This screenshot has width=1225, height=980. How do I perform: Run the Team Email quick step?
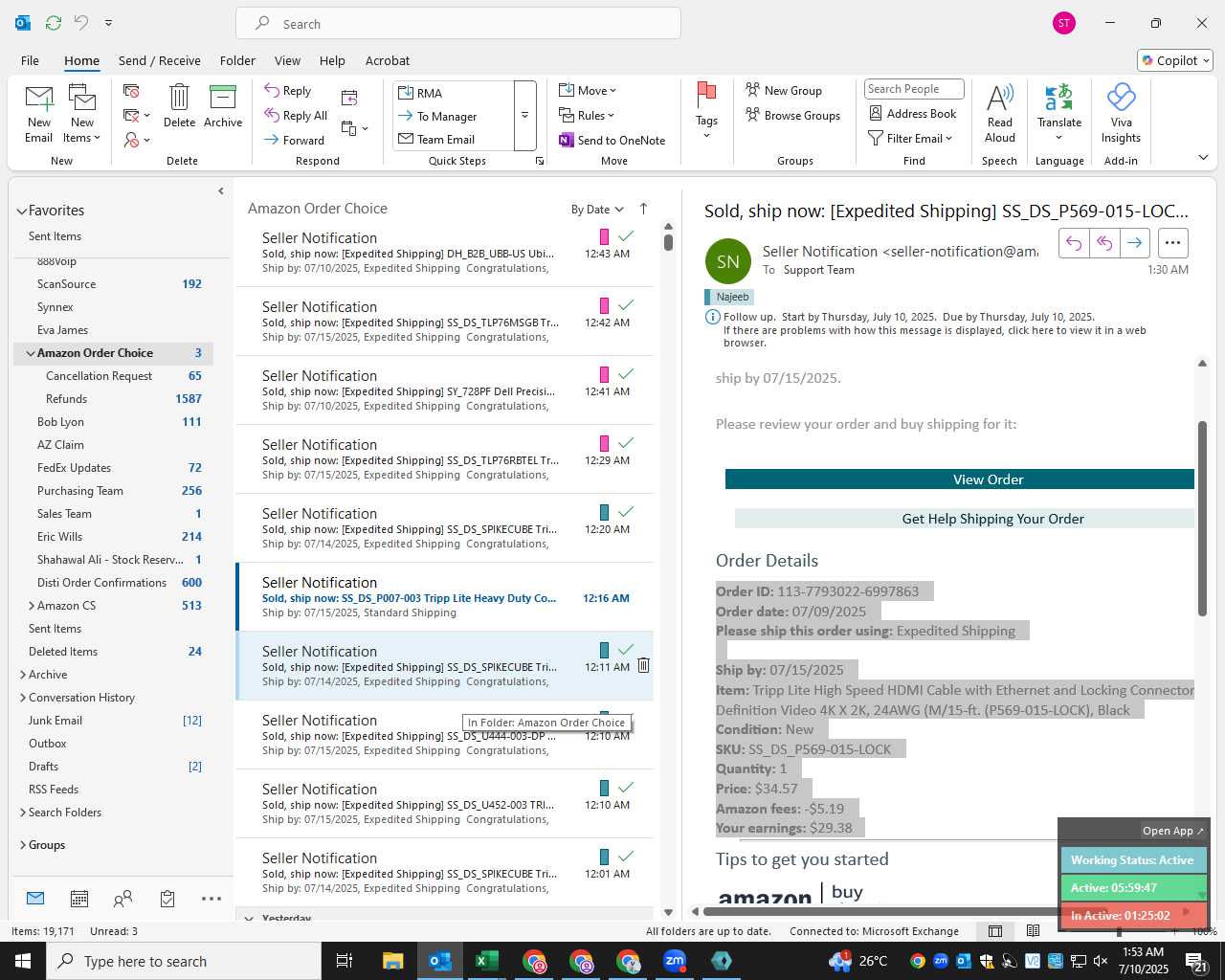click(446, 140)
